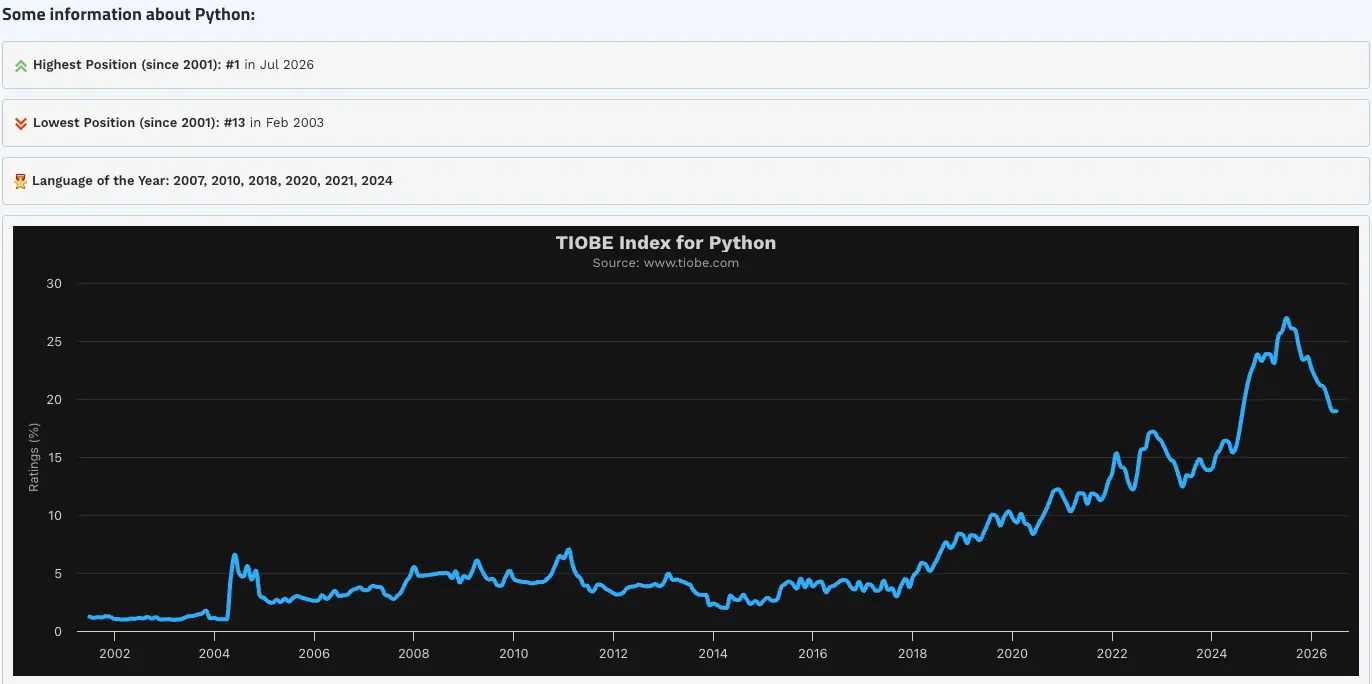Click the 2016 x-axis label
Image resolution: width=1372 pixels, height=684 pixels.
[x=813, y=653]
